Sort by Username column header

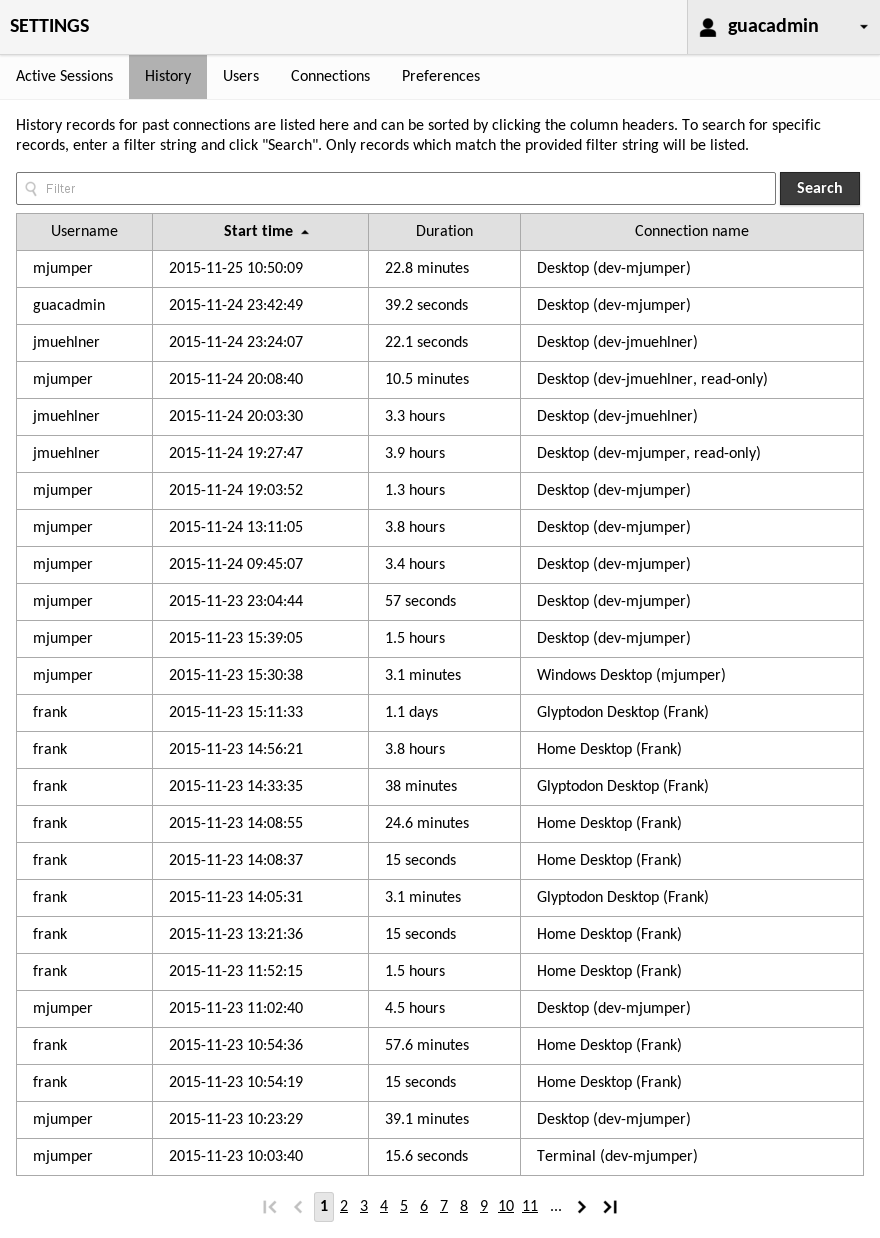click(84, 231)
